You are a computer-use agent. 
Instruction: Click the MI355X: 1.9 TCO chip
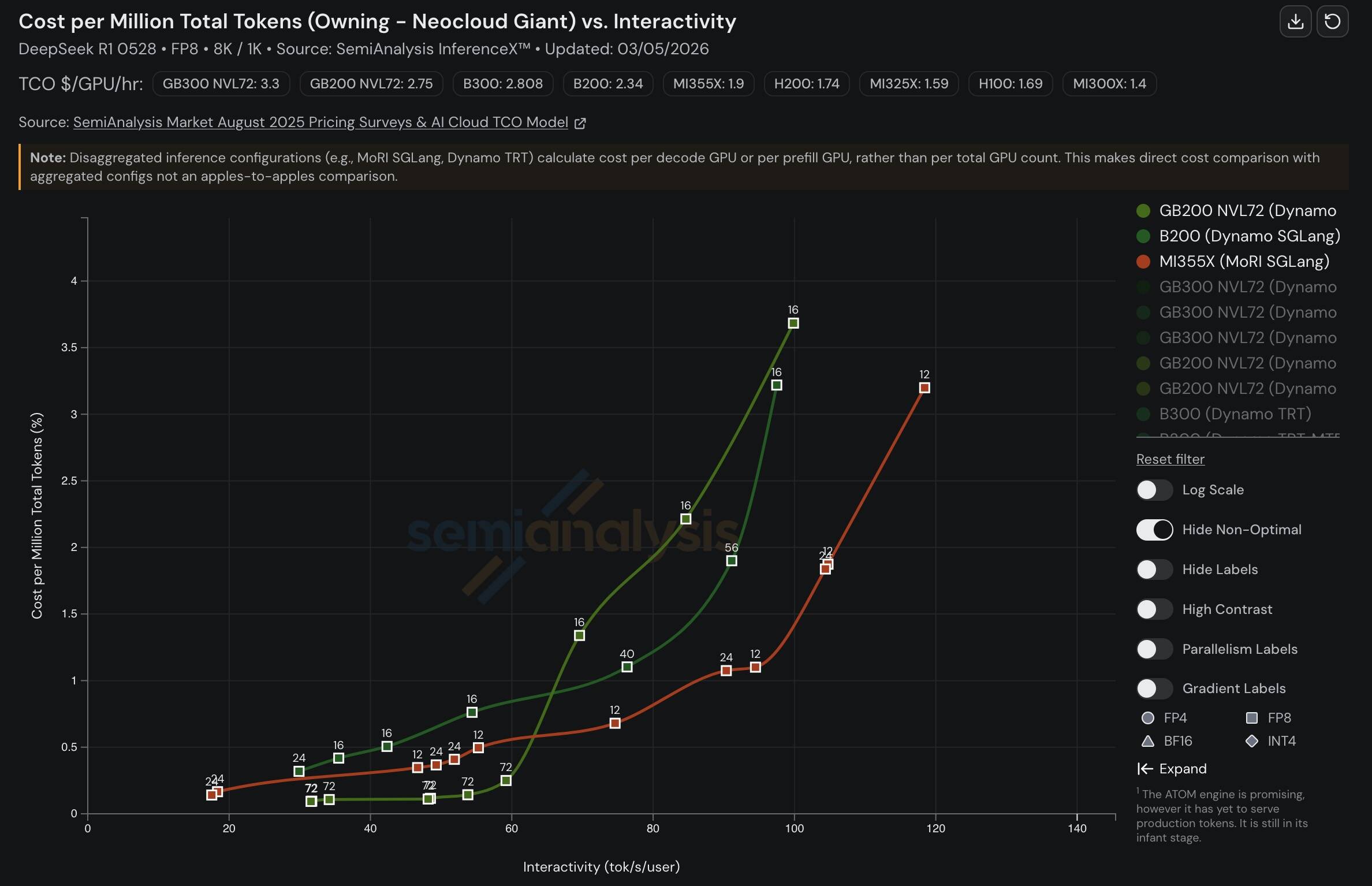coord(709,84)
